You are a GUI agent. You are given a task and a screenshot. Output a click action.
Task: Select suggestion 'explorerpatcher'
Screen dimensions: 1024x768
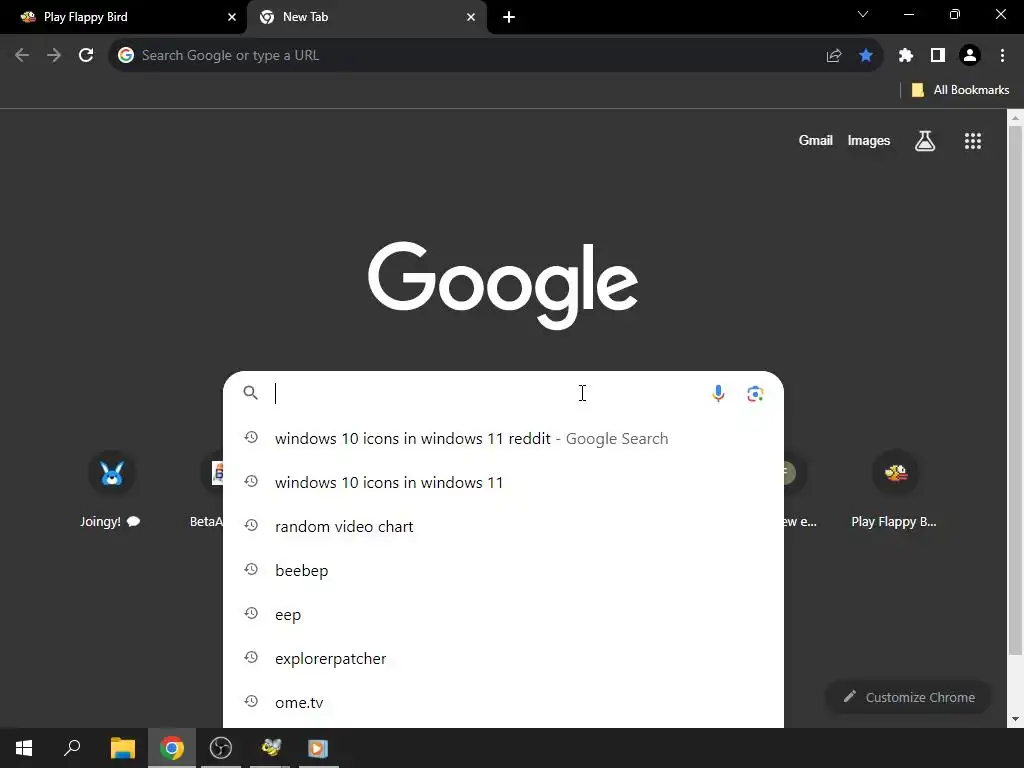503,658
